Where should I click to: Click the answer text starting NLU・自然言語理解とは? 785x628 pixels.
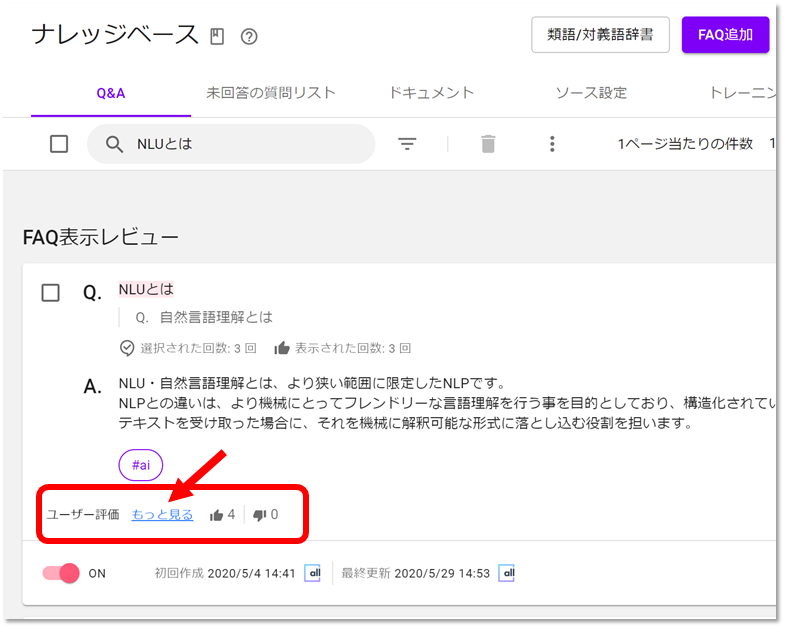point(447,403)
